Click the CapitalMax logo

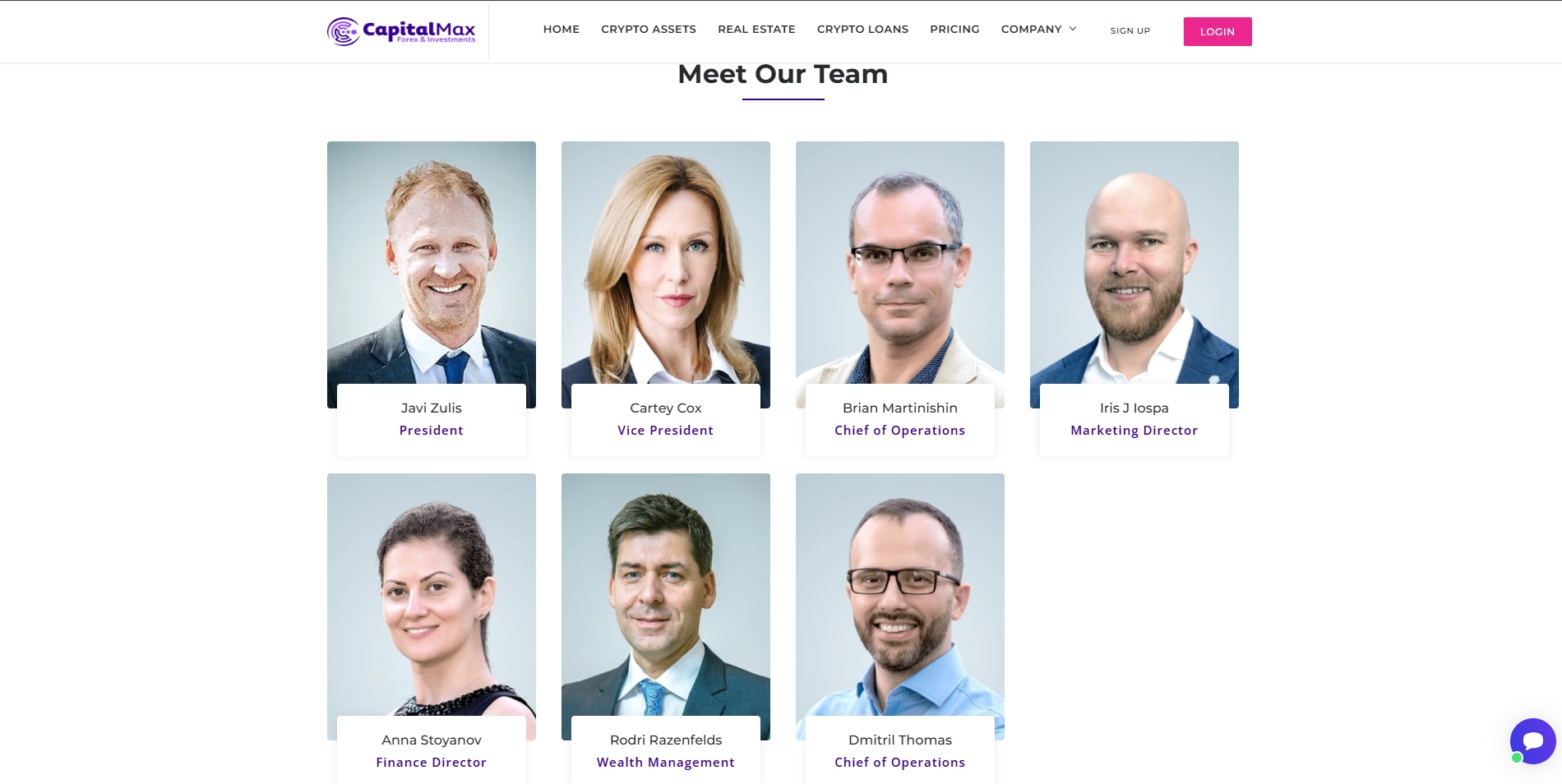pos(401,31)
